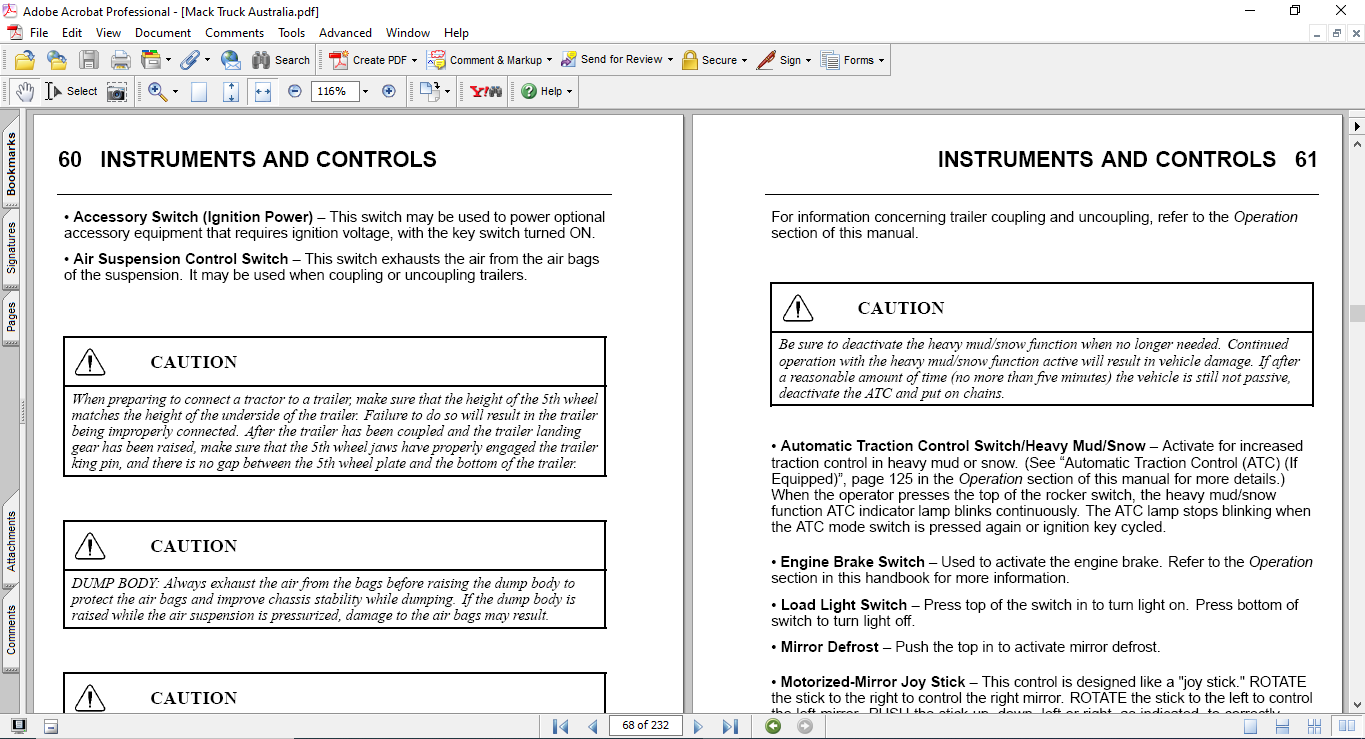Click the Secure padlock button

[715, 60]
